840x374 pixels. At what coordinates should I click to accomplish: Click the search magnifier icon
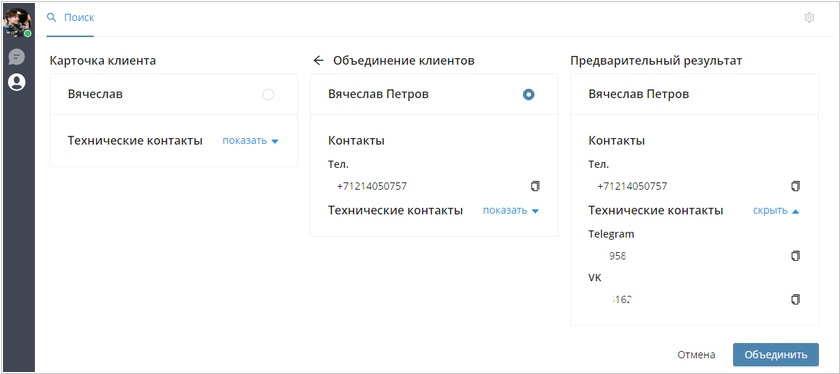pos(51,18)
